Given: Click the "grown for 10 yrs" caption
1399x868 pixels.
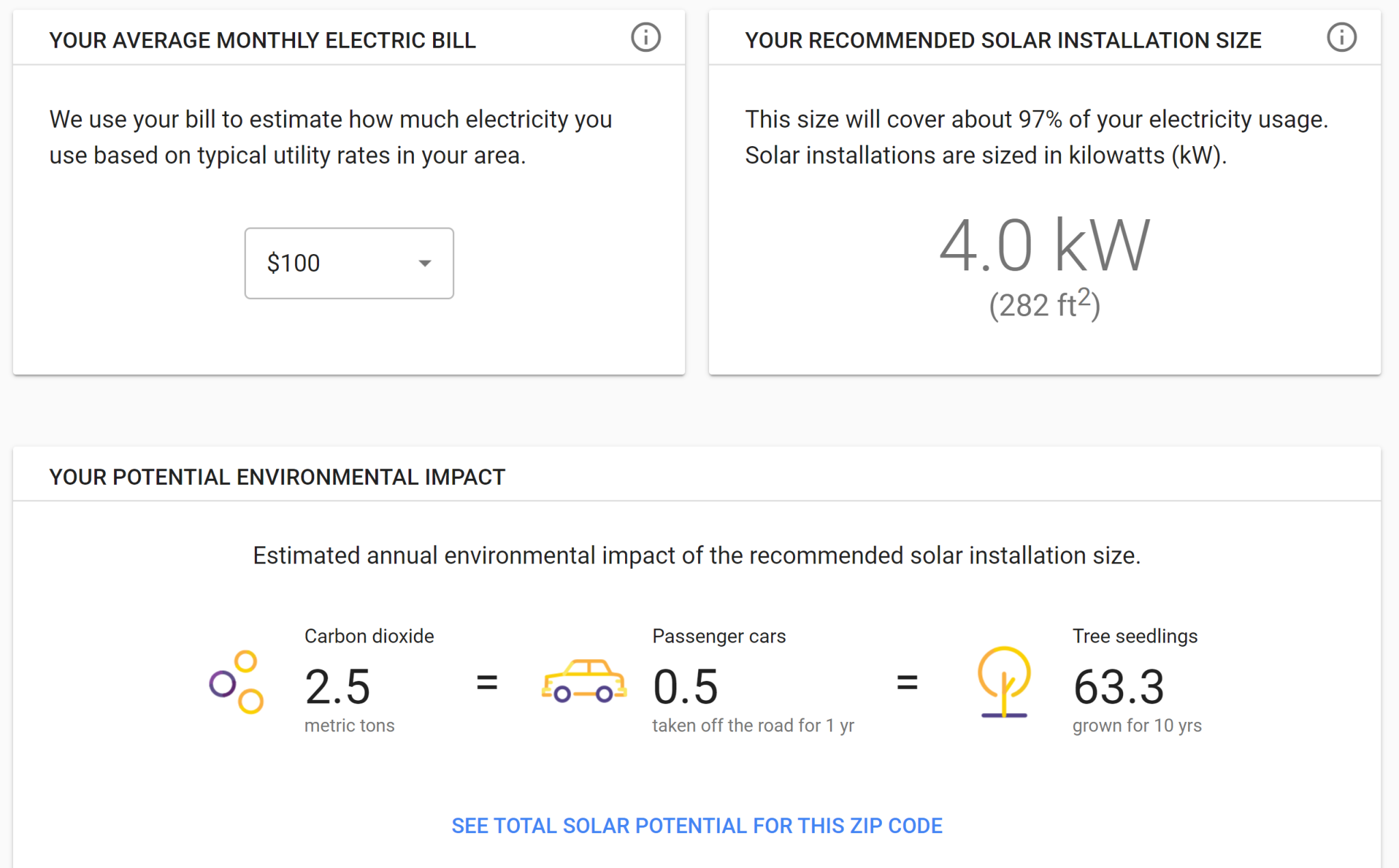Looking at the screenshot, I should click(1137, 725).
